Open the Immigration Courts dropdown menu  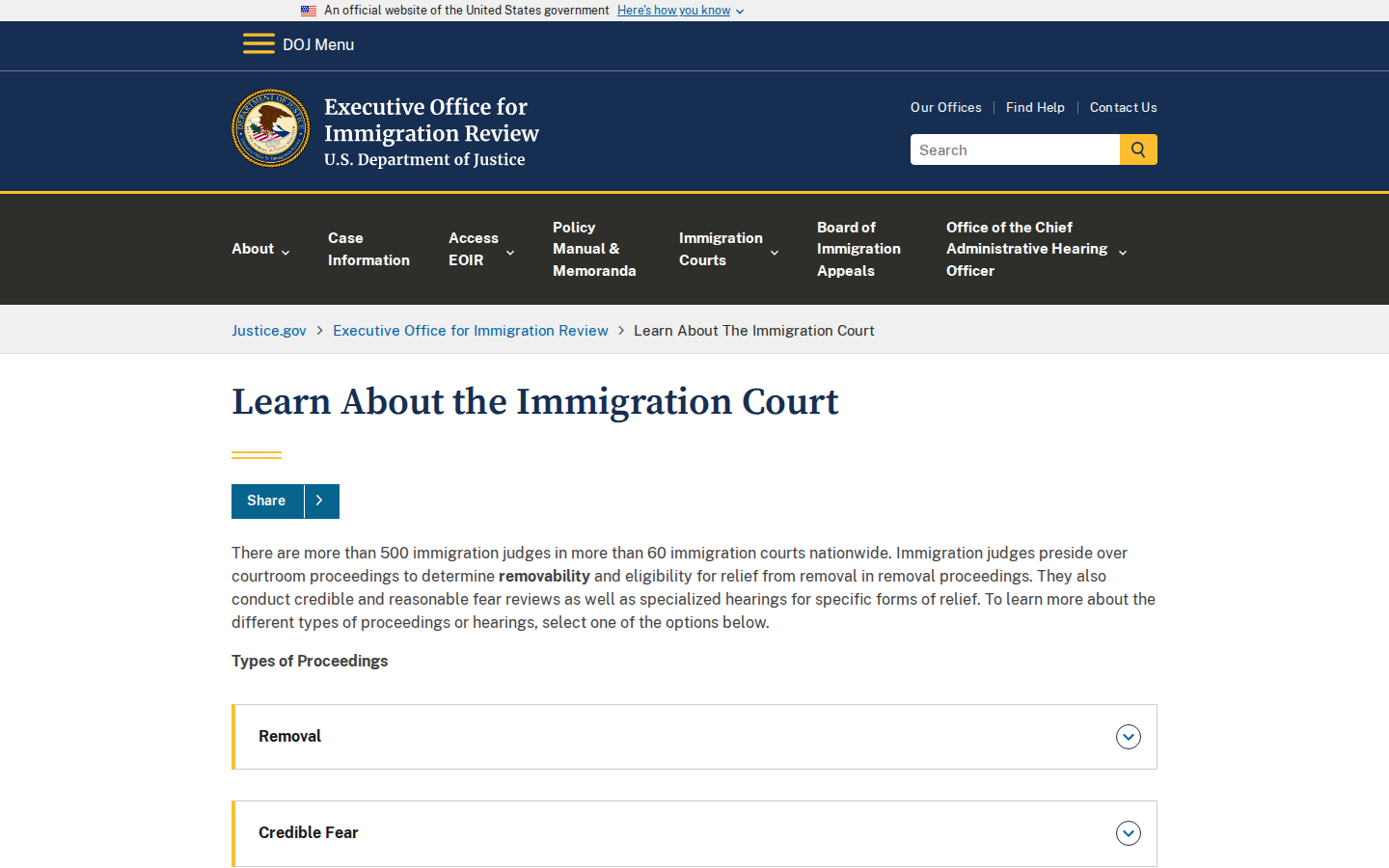pyautogui.click(x=728, y=249)
